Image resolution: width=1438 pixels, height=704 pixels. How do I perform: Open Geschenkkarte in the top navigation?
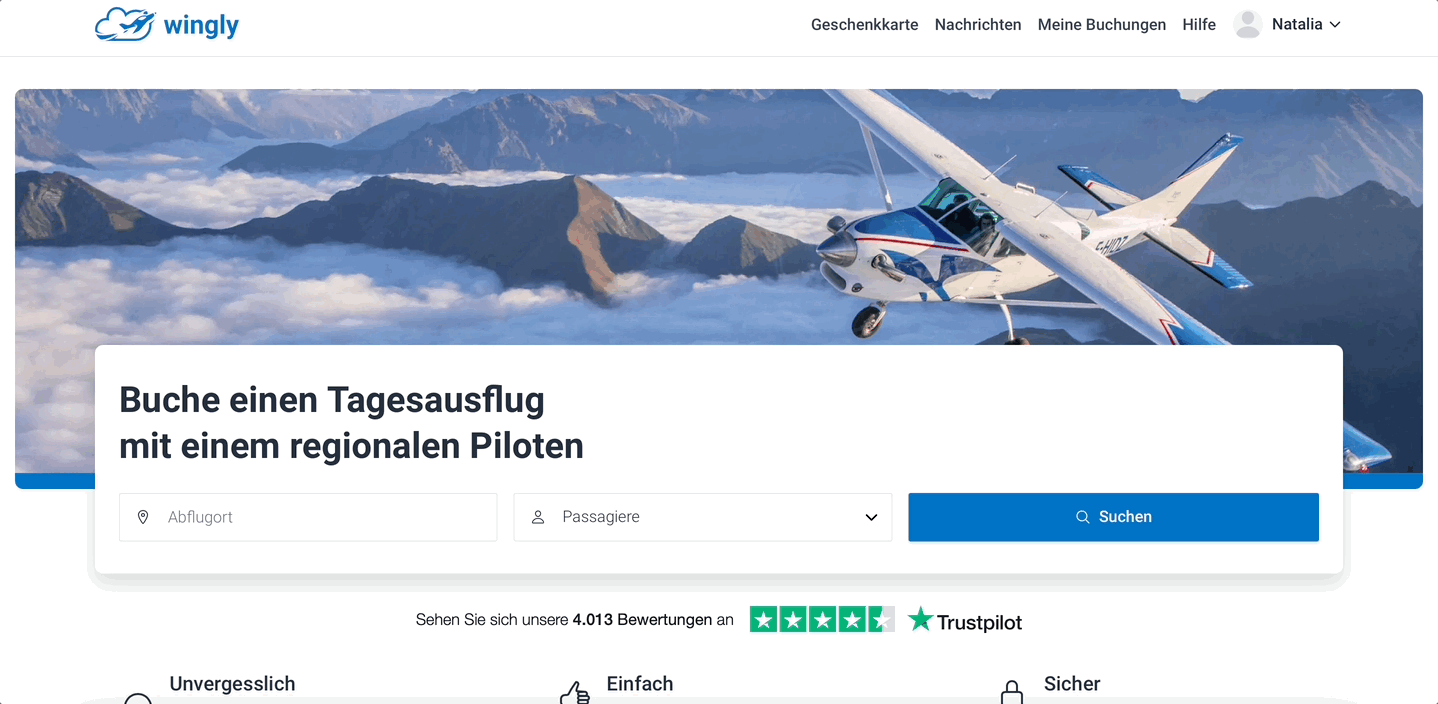pyautogui.click(x=865, y=25)
